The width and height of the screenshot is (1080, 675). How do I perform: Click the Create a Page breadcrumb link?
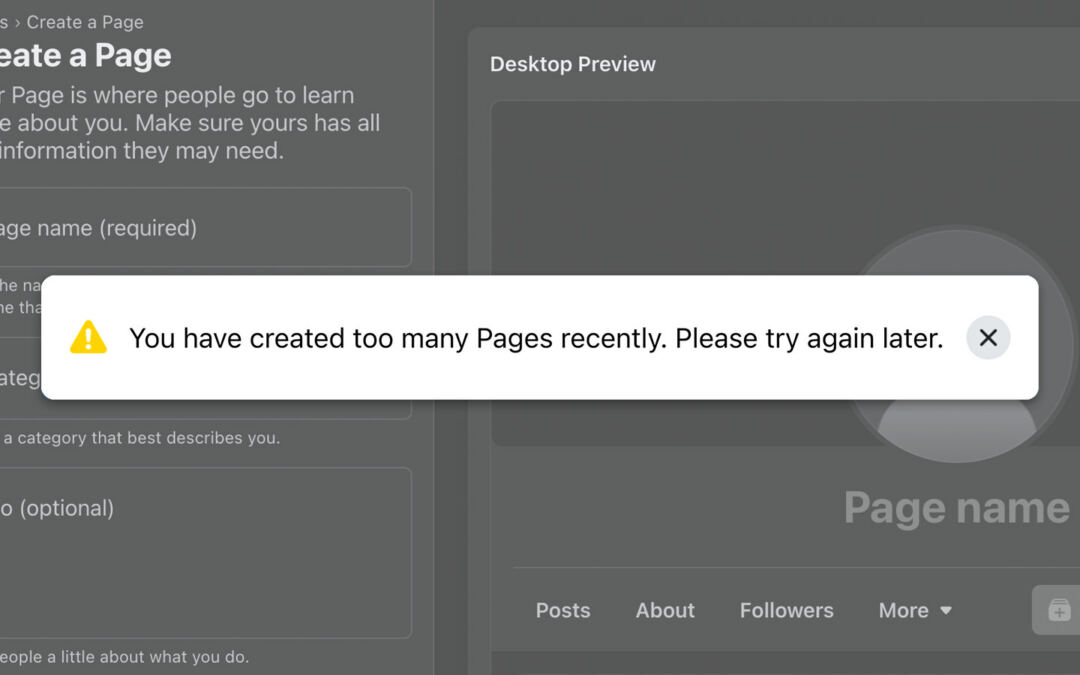click(85, 22)
